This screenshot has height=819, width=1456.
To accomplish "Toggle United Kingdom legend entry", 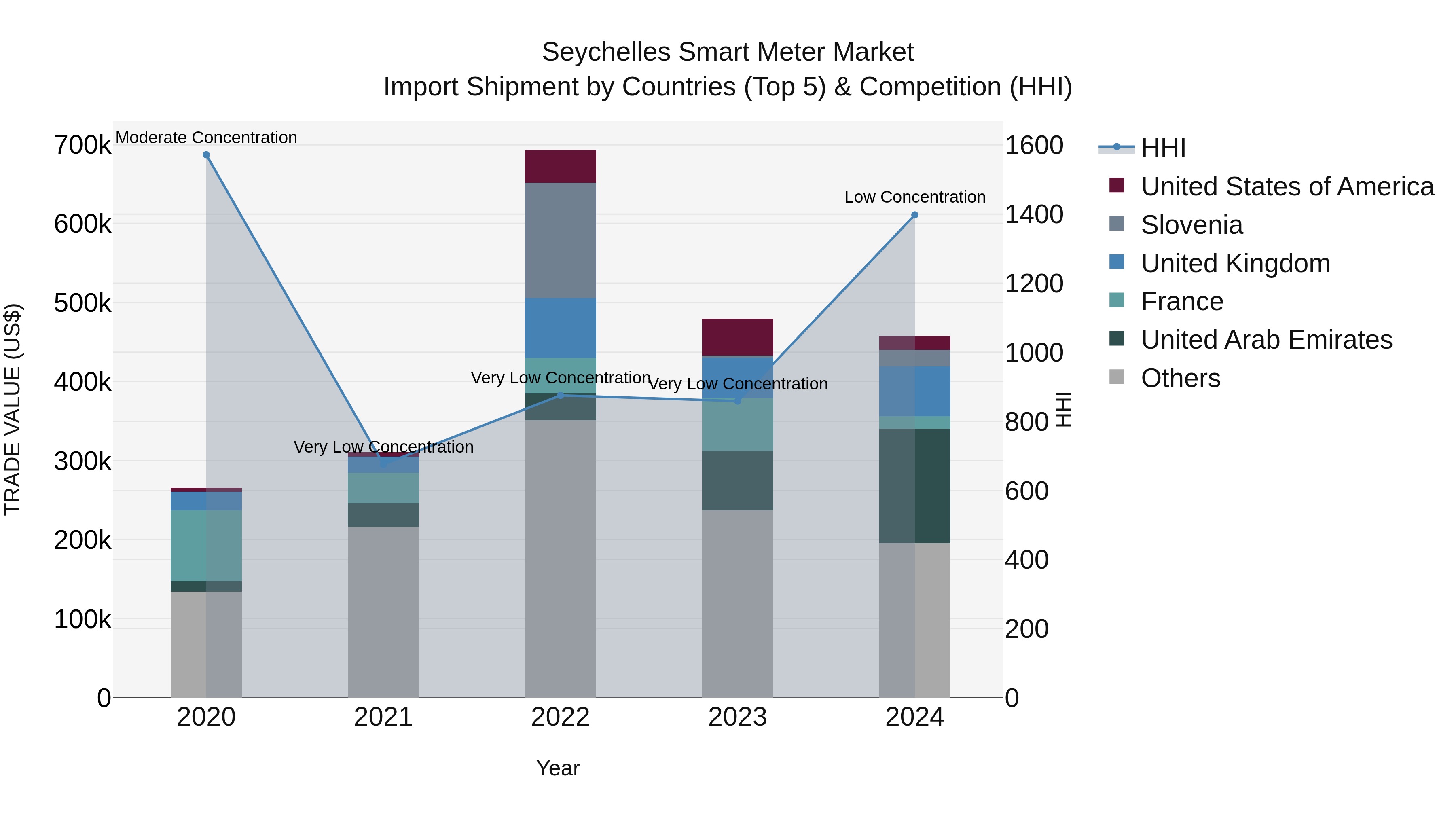I will [1219, 263].
